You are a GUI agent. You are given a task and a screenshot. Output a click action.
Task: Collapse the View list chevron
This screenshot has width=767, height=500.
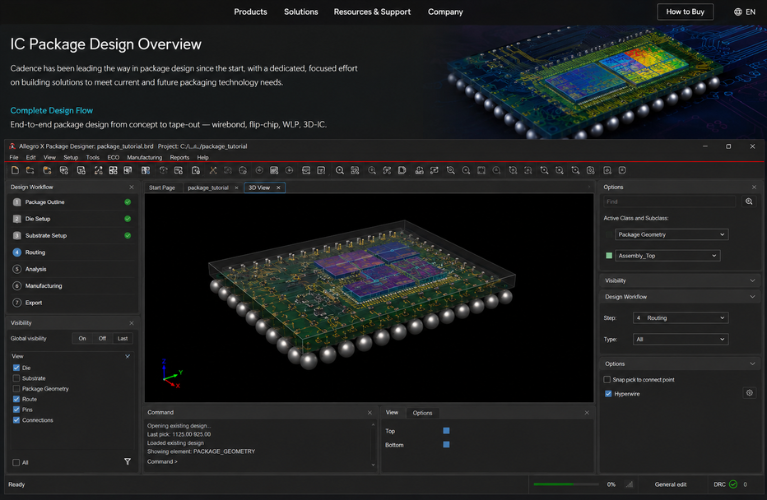(127, 356)
